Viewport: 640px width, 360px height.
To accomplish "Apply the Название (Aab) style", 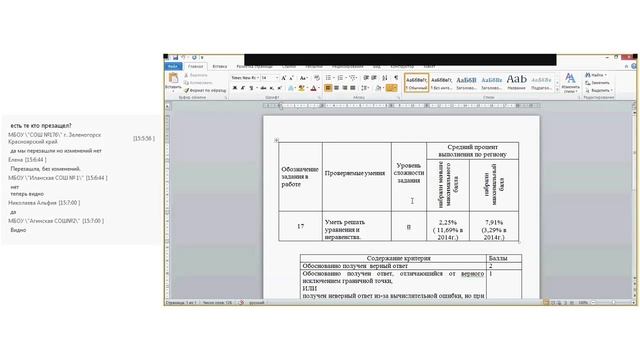I will [516, 82].
